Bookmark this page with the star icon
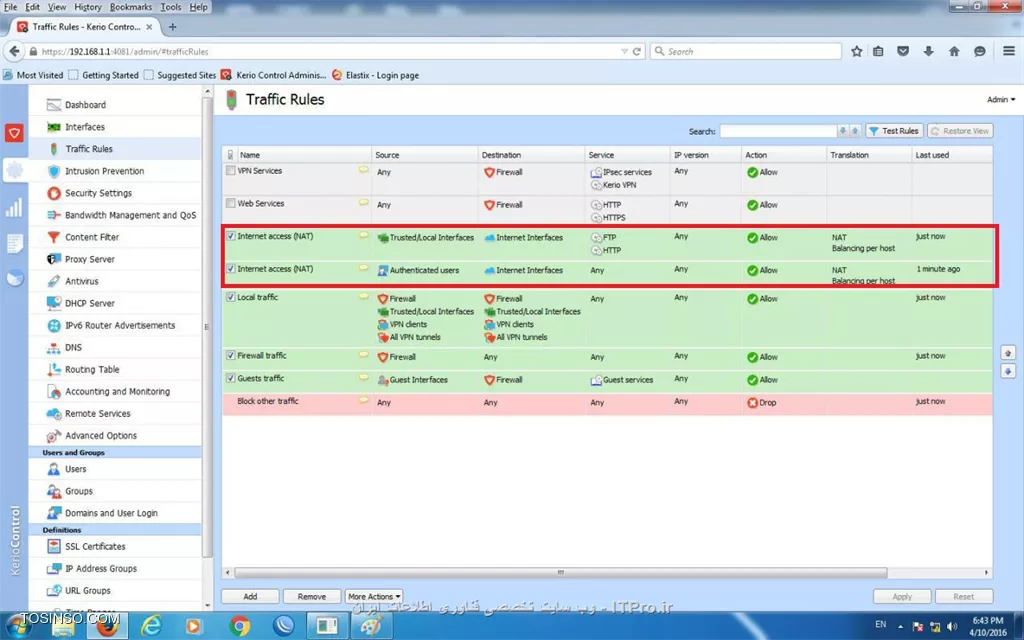 pos(856,52)
